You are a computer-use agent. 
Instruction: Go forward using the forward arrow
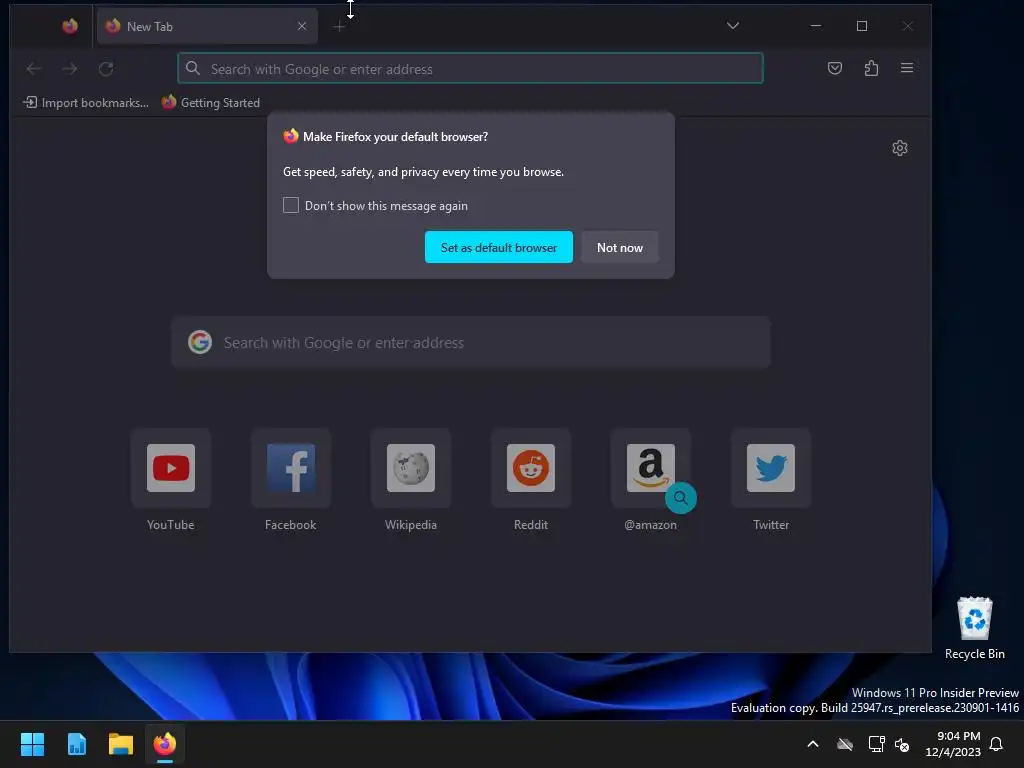70,69
